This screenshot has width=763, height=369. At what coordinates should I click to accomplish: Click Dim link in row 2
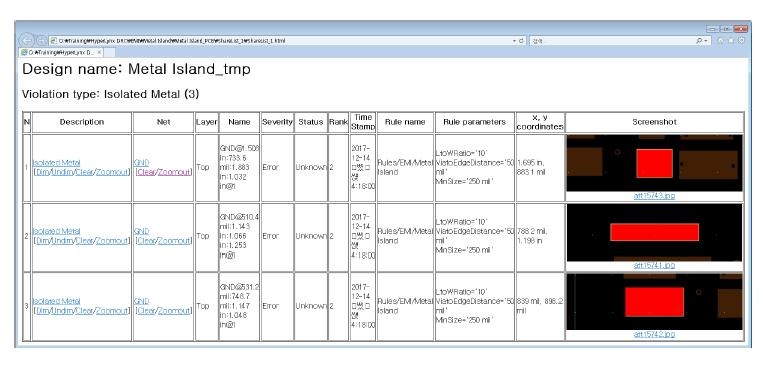(43, 240)
